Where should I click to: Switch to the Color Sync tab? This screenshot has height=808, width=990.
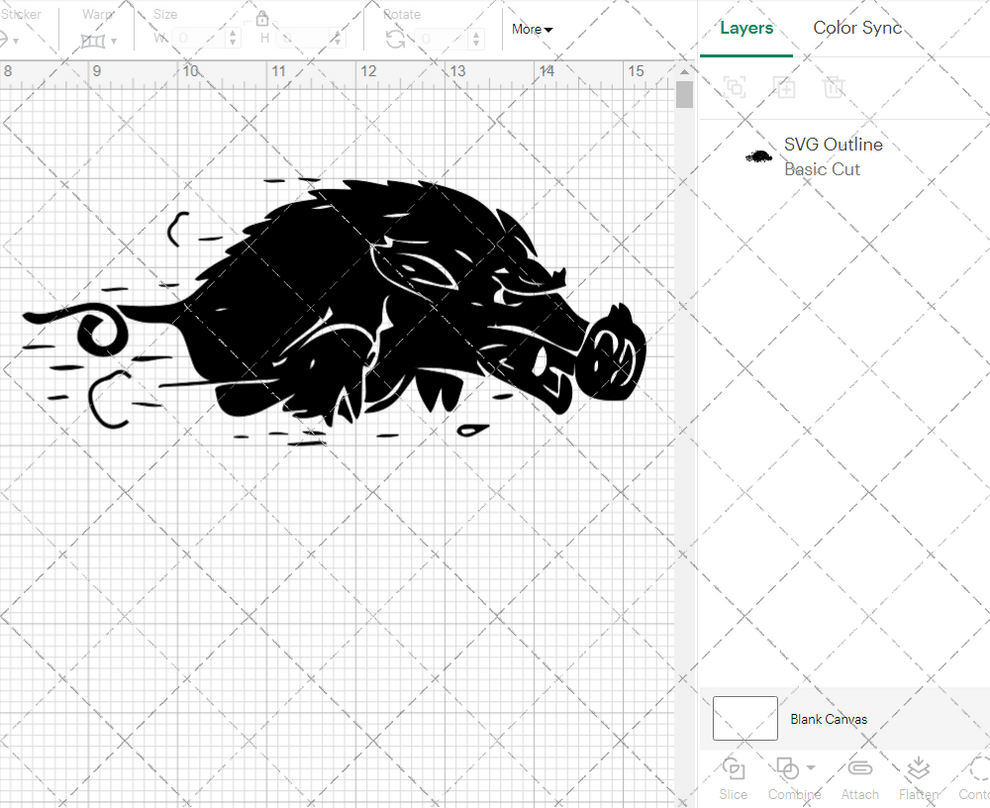tap(857, 28)
